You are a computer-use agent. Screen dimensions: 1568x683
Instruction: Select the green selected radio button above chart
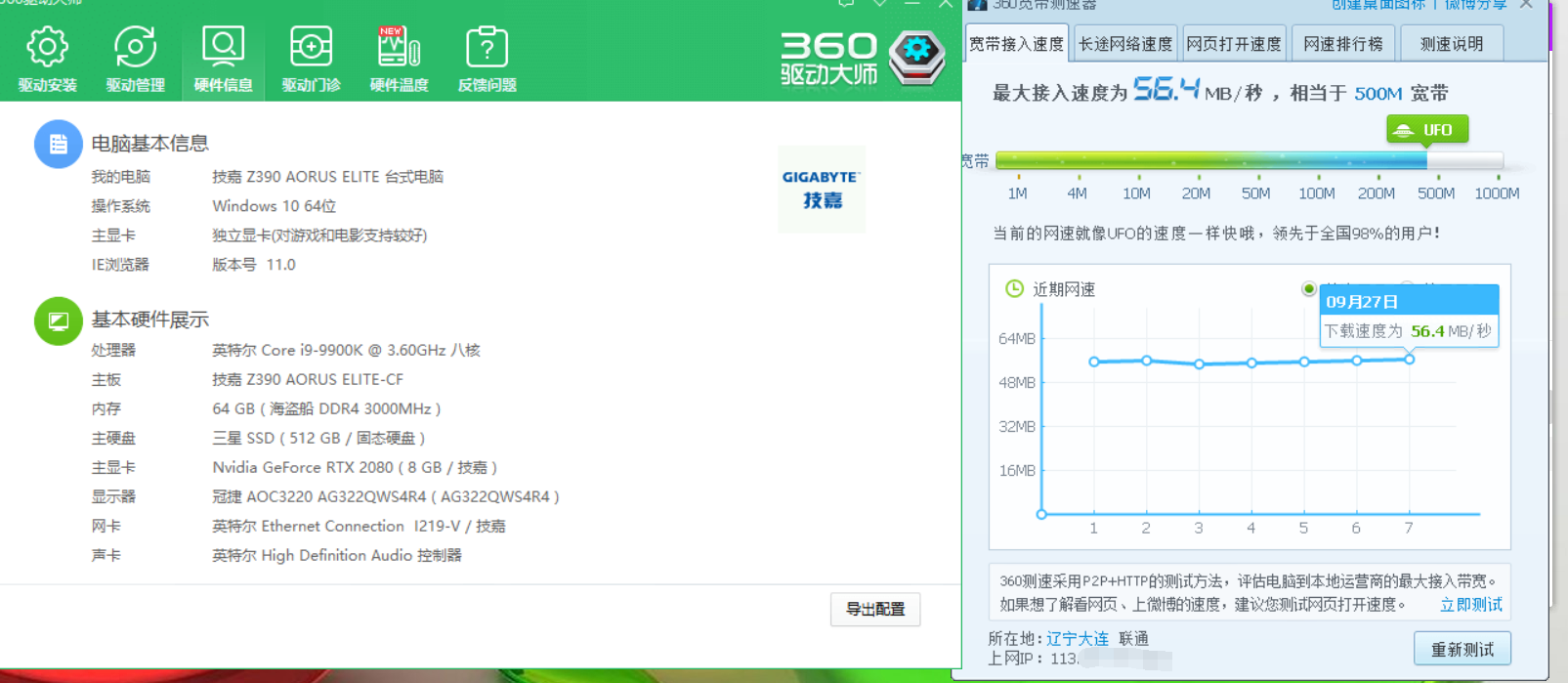[x=1308, y=288]
